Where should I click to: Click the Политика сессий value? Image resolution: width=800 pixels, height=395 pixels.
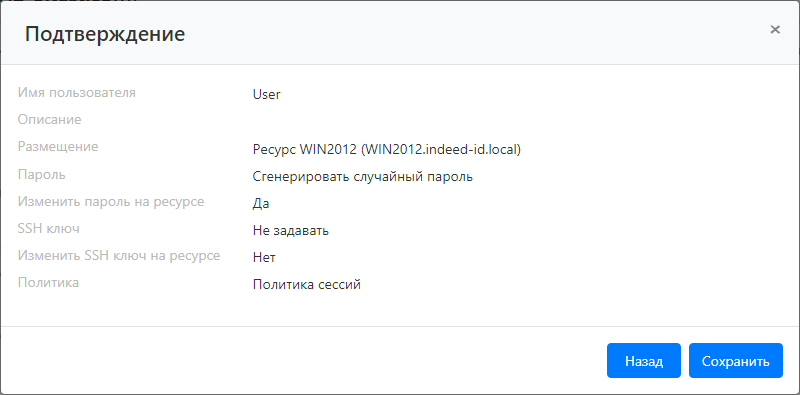(x=307, y=285)
